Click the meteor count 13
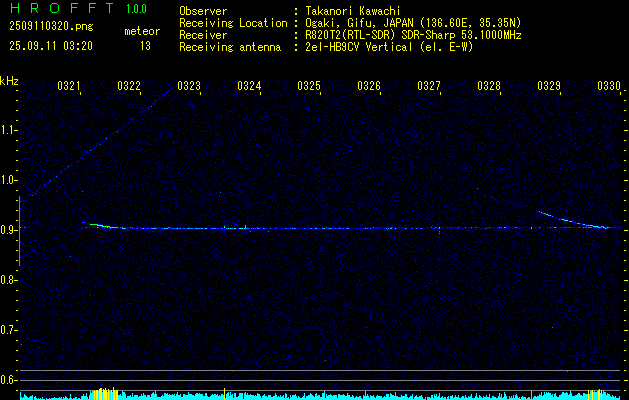The width and height of the screenshot is (629, 400). click(145, 46)
